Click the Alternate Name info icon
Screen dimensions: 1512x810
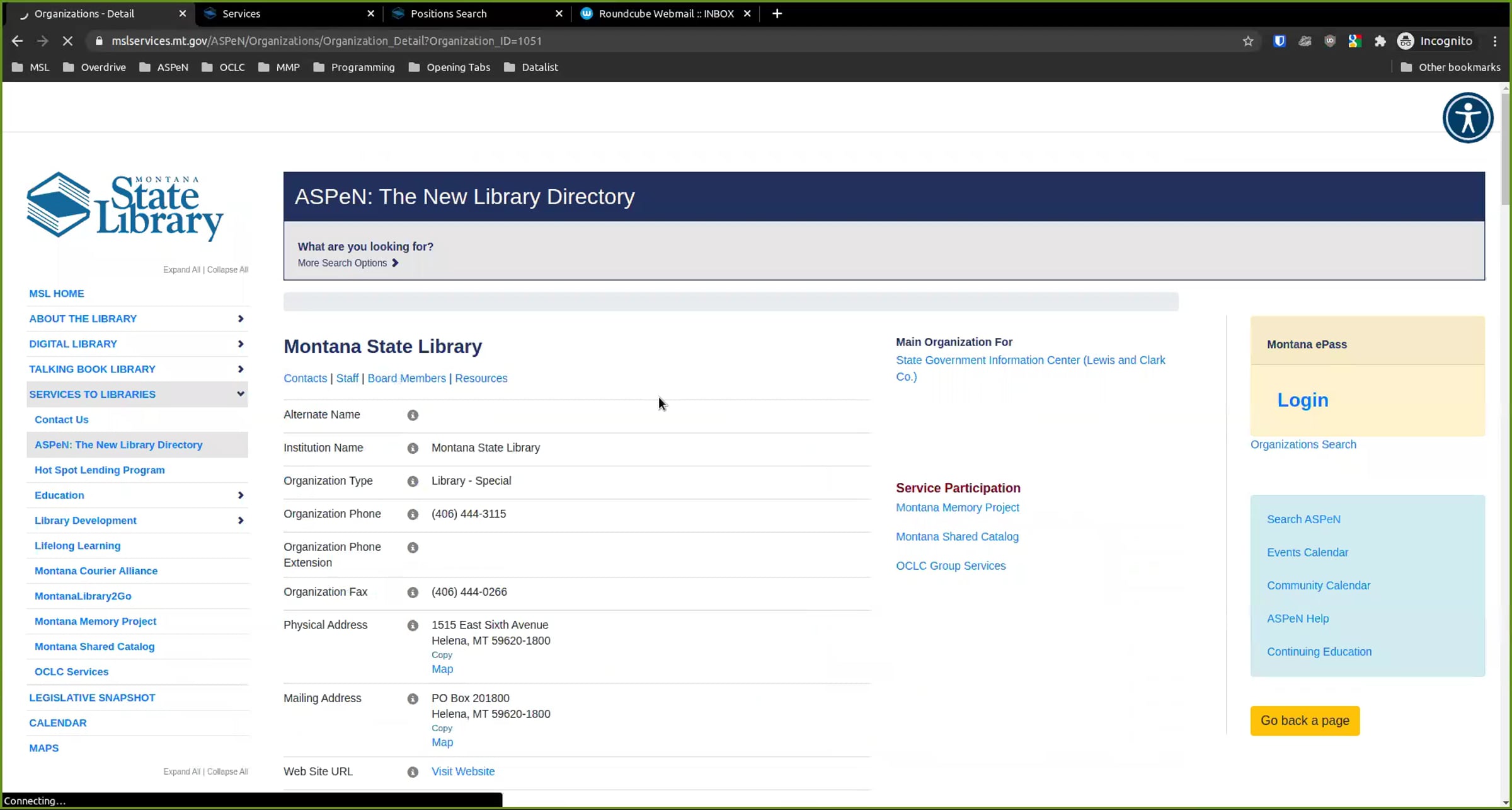click(413, 415)
